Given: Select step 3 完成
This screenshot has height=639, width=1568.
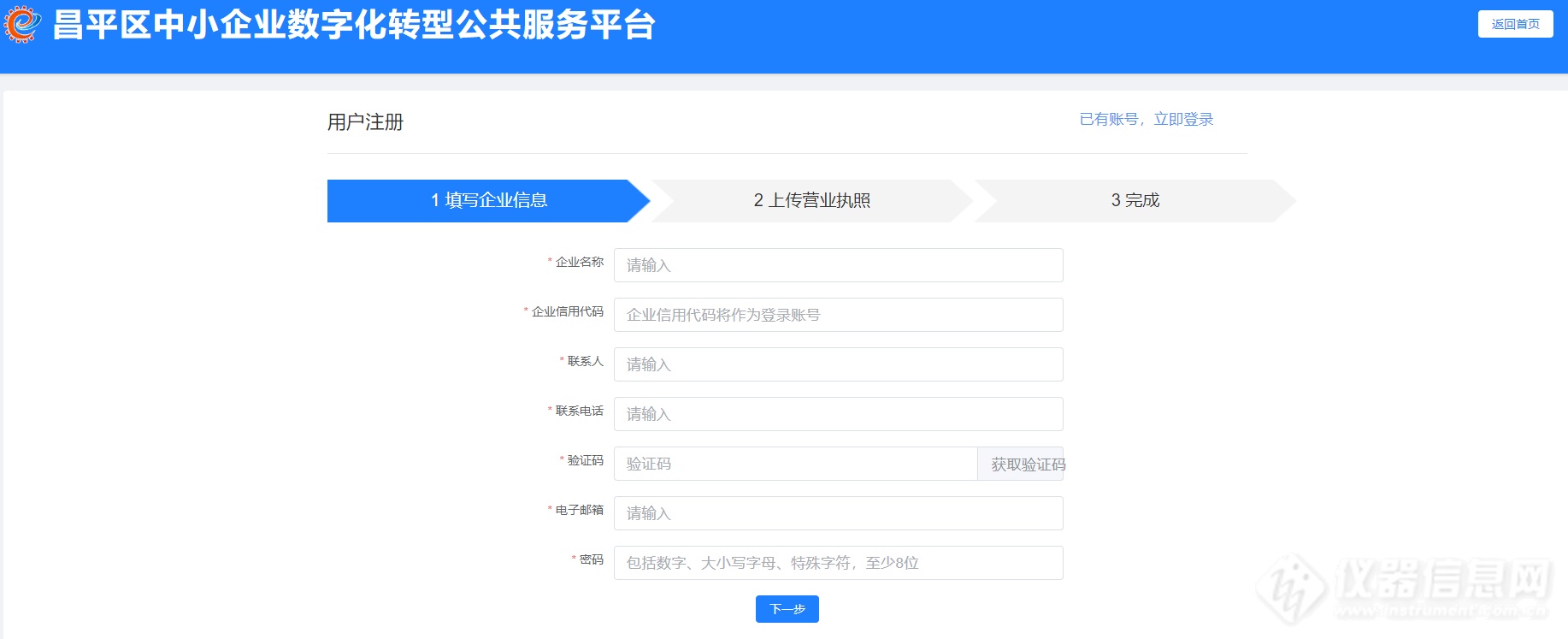Looking at the screenshot, I should (1135, 201).
